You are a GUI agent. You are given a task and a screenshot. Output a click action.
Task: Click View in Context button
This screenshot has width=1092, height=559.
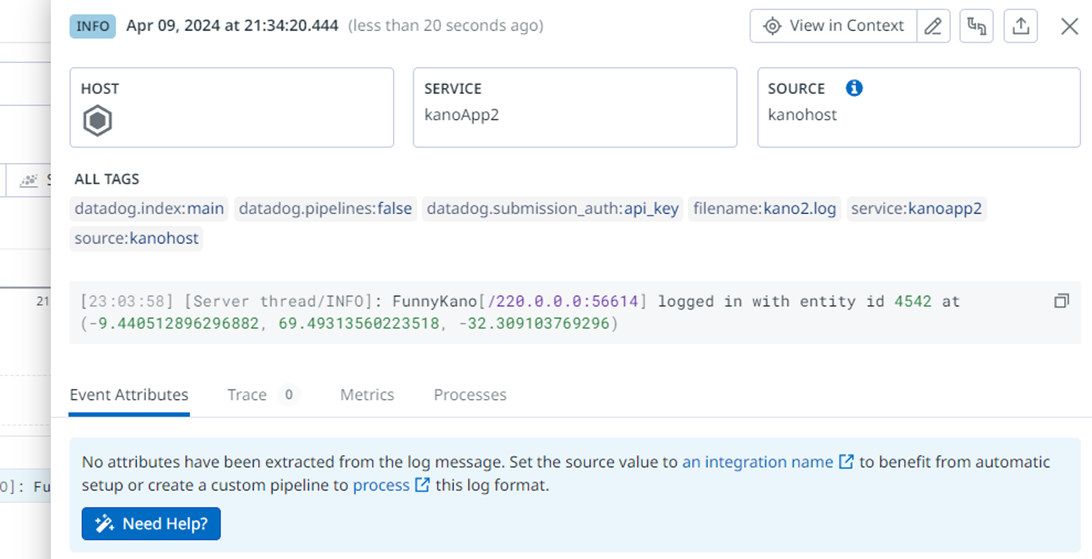834,26
